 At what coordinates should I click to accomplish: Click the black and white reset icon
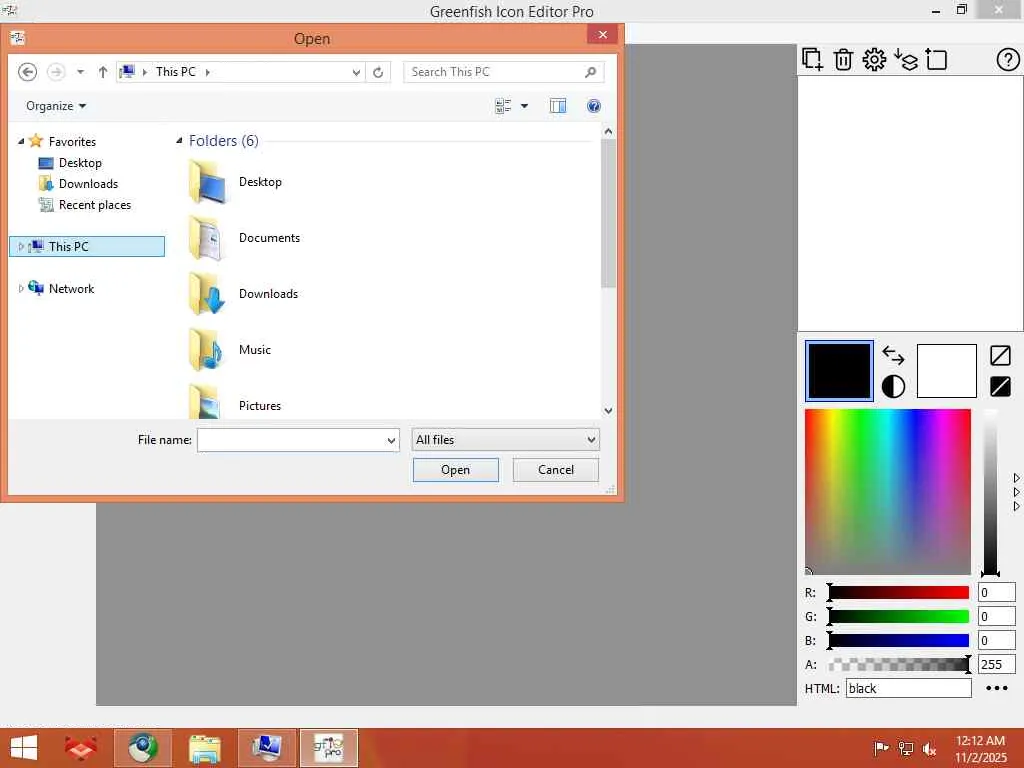893,387
